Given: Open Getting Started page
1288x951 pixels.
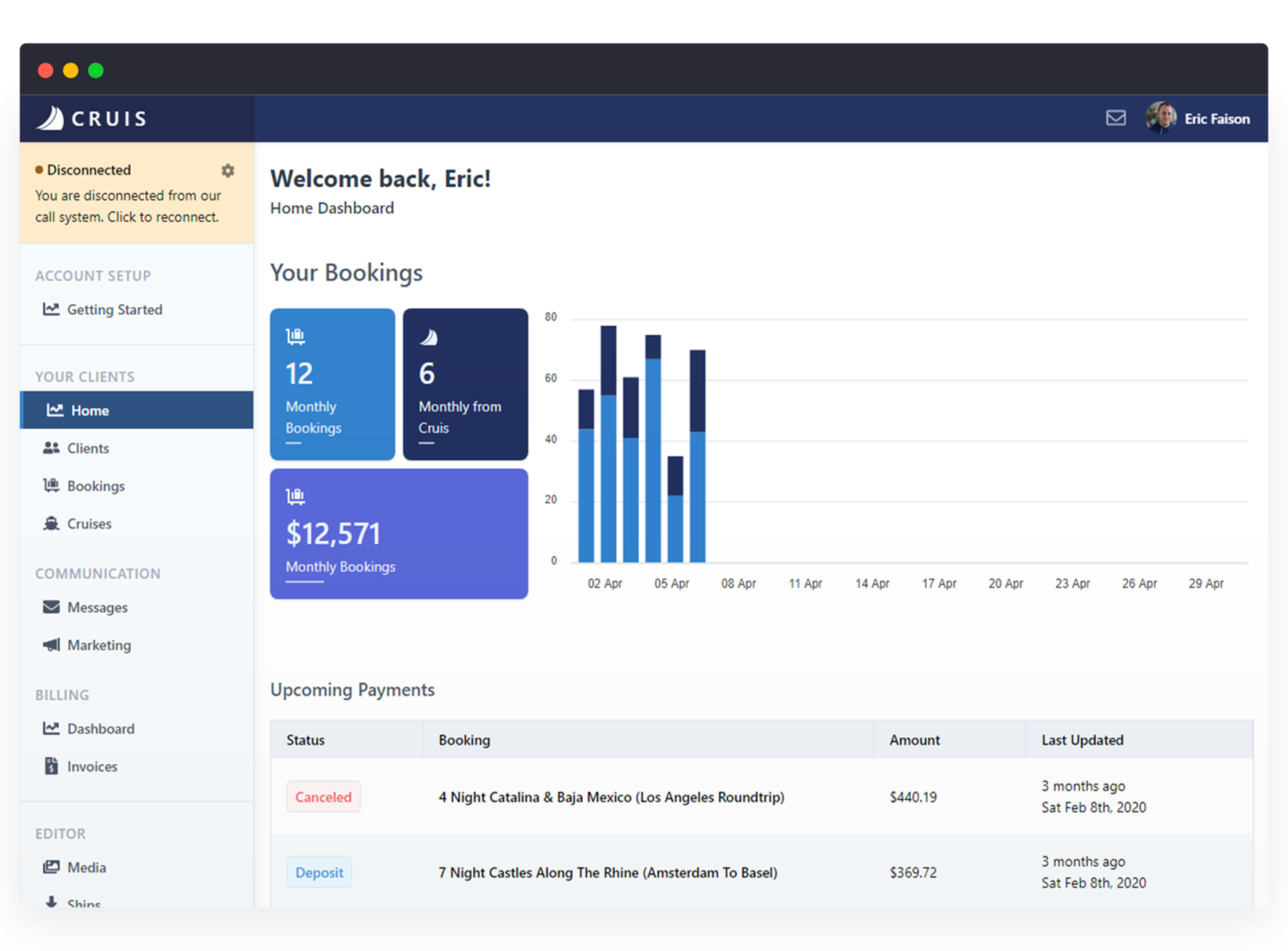Looking at the screenshot, I should pyautogui.click(x=115, y=310).
